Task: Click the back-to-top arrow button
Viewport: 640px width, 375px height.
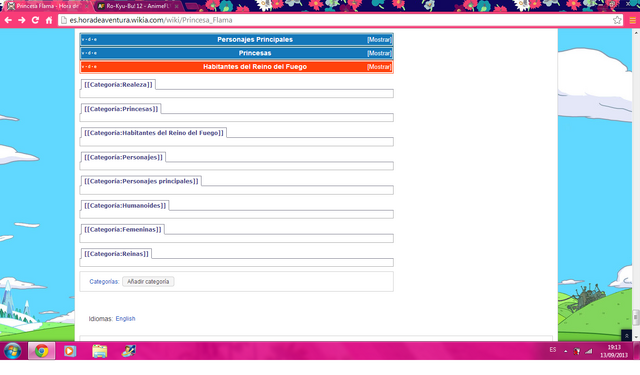Action: [626, 335]
